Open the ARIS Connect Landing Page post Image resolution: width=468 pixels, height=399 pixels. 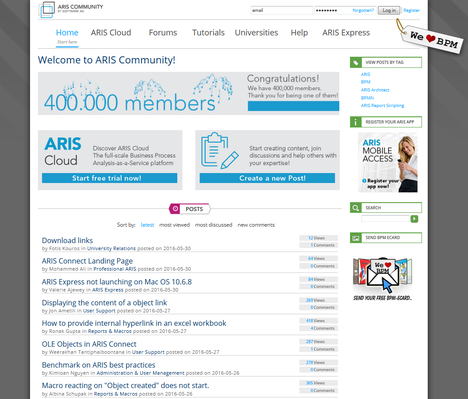click(87, 261)
